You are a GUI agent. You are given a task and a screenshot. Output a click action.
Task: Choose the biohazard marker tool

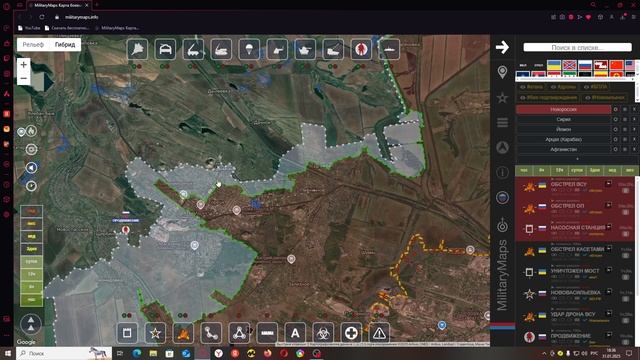tap(323, 333)
